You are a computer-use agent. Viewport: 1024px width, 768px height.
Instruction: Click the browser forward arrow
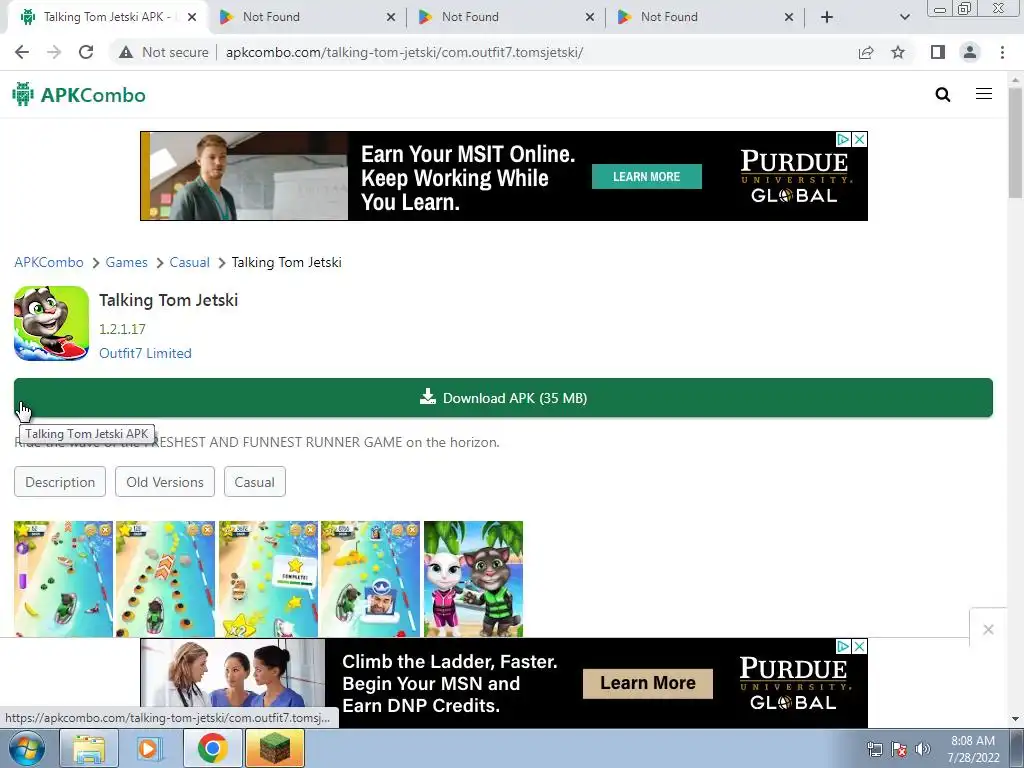pos(54,52)
